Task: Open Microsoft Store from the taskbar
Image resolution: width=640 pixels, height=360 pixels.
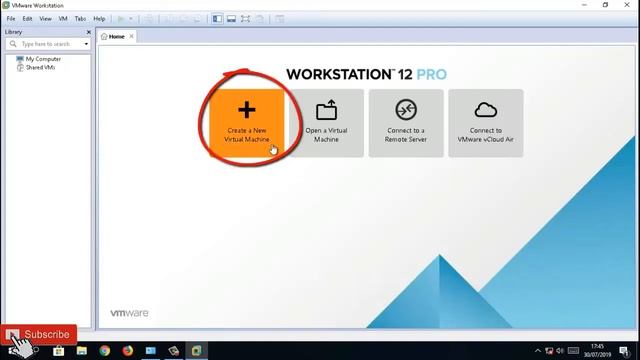Action: (x=59, y=351)
